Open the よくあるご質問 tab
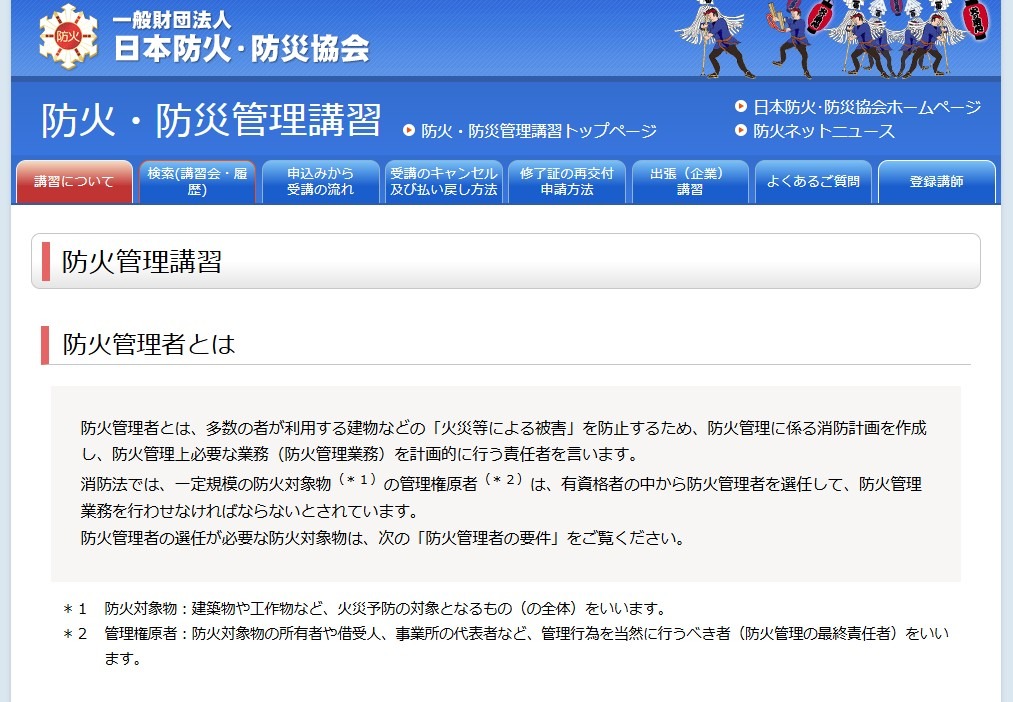1013x702 pixels. tap(813, 181)
